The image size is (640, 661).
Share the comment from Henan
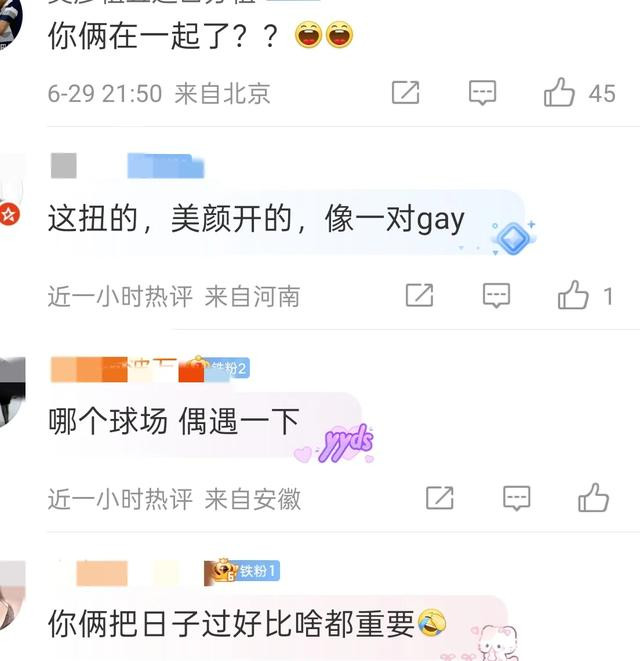click(x=419, y=295)
